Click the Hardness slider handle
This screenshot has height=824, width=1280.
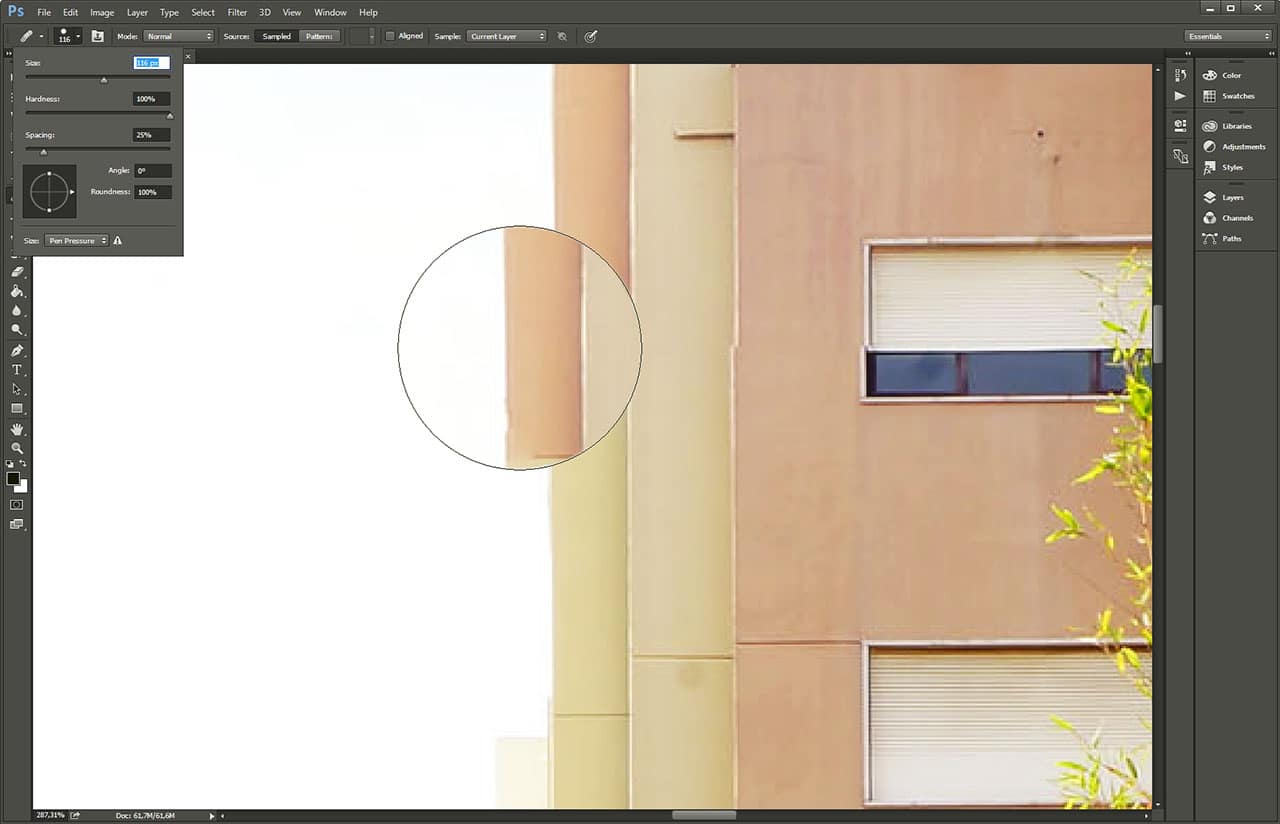169,116
